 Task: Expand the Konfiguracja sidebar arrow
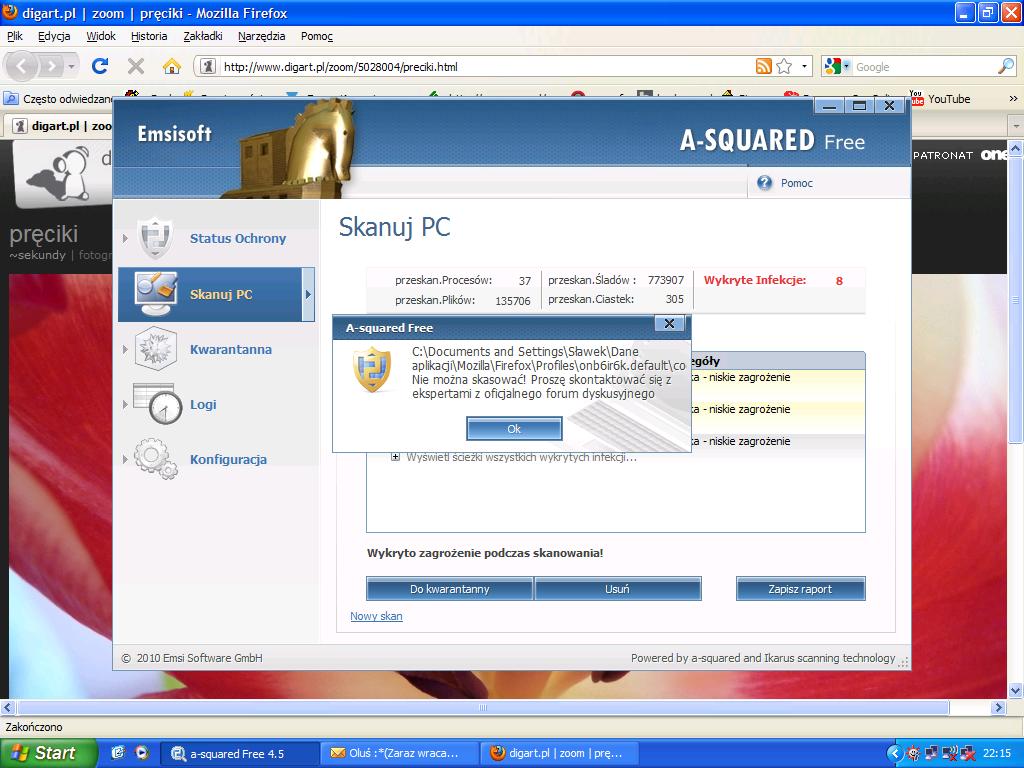point(125,459)
